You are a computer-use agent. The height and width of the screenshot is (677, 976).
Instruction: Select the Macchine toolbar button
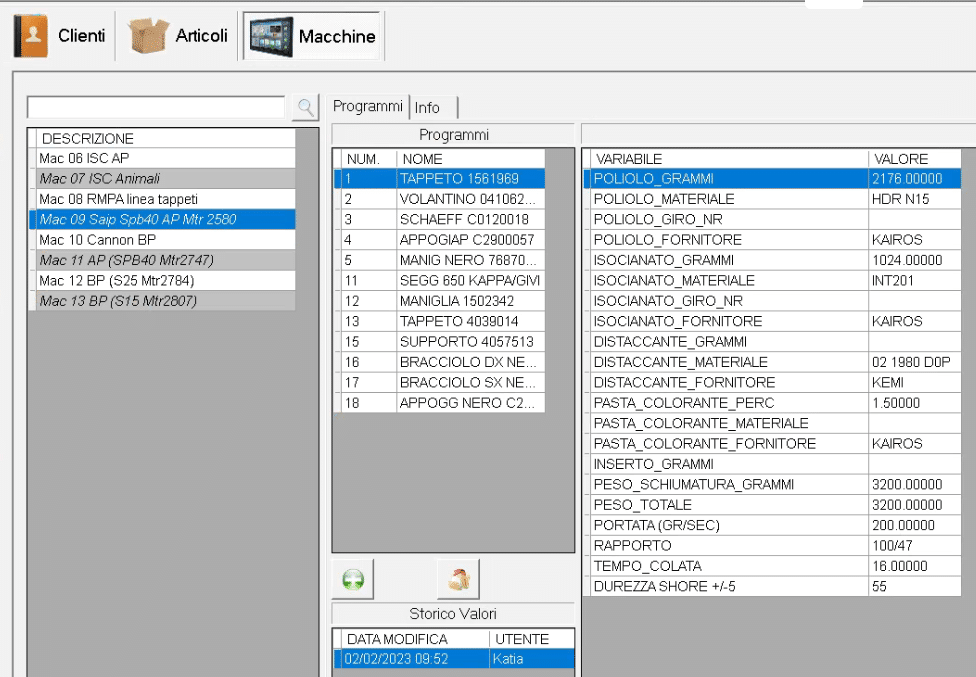(x=313, y=37)
